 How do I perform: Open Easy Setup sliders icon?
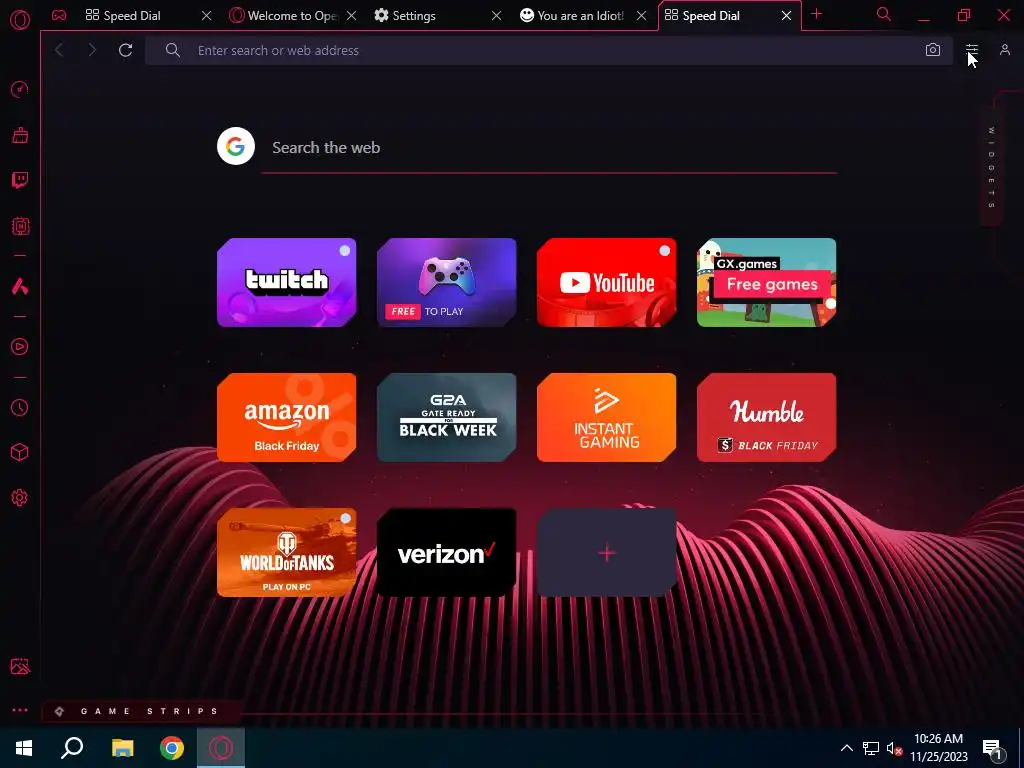pyautogui.click(x=972, y=50)
